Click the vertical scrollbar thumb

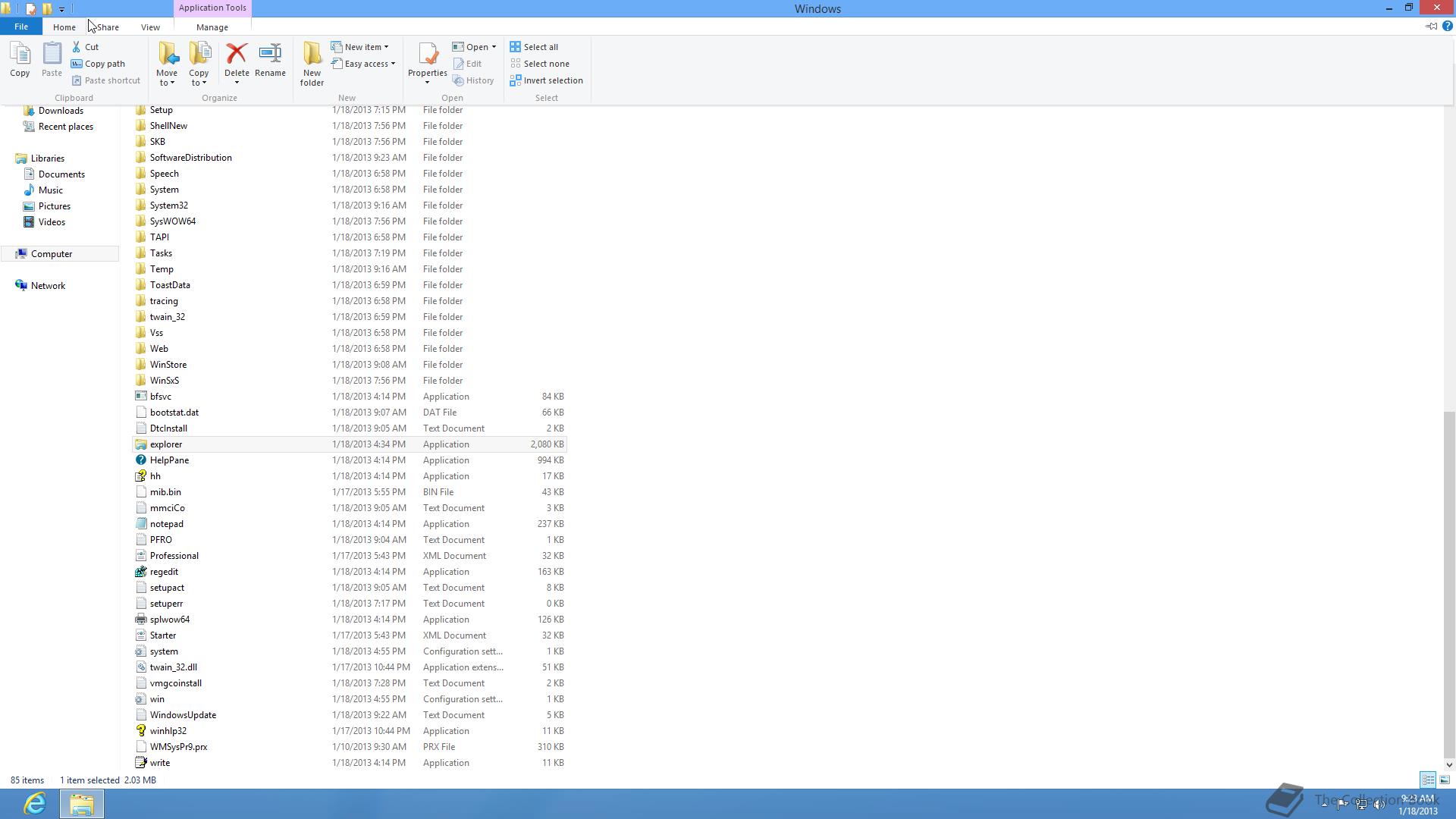tap(1449, 584)
